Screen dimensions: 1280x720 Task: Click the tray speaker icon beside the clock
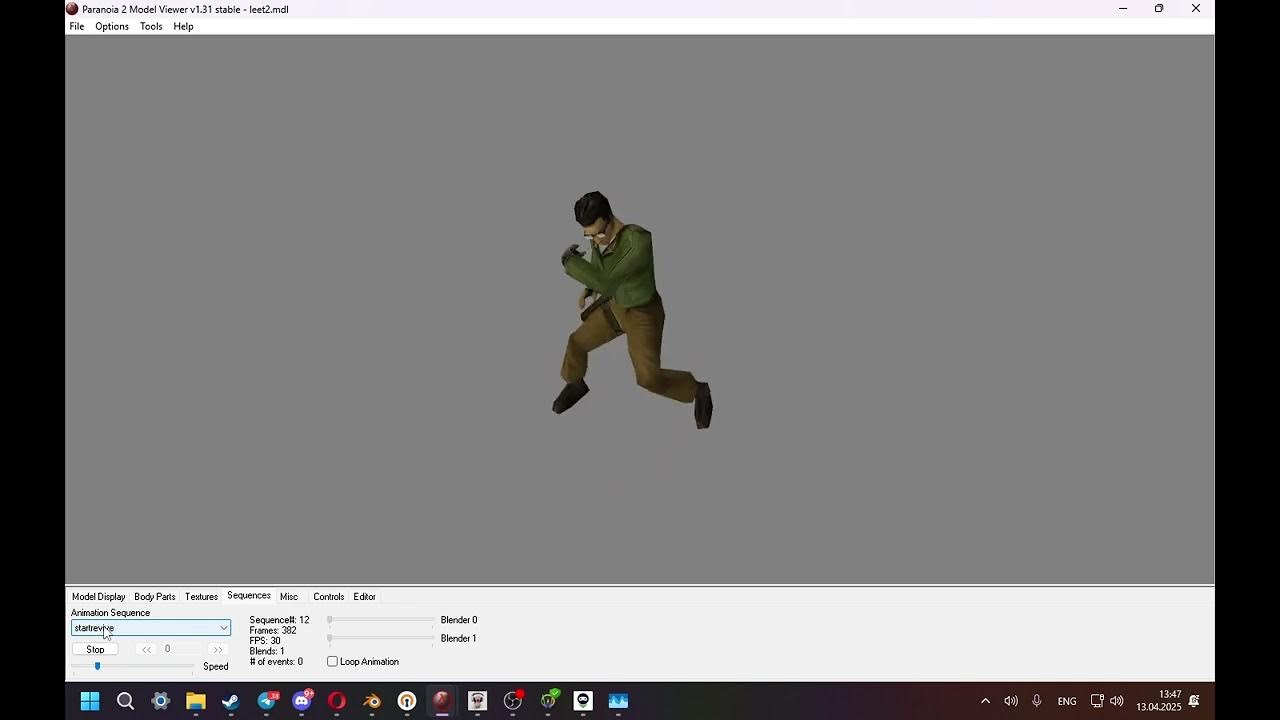(x=1117, y=701)
